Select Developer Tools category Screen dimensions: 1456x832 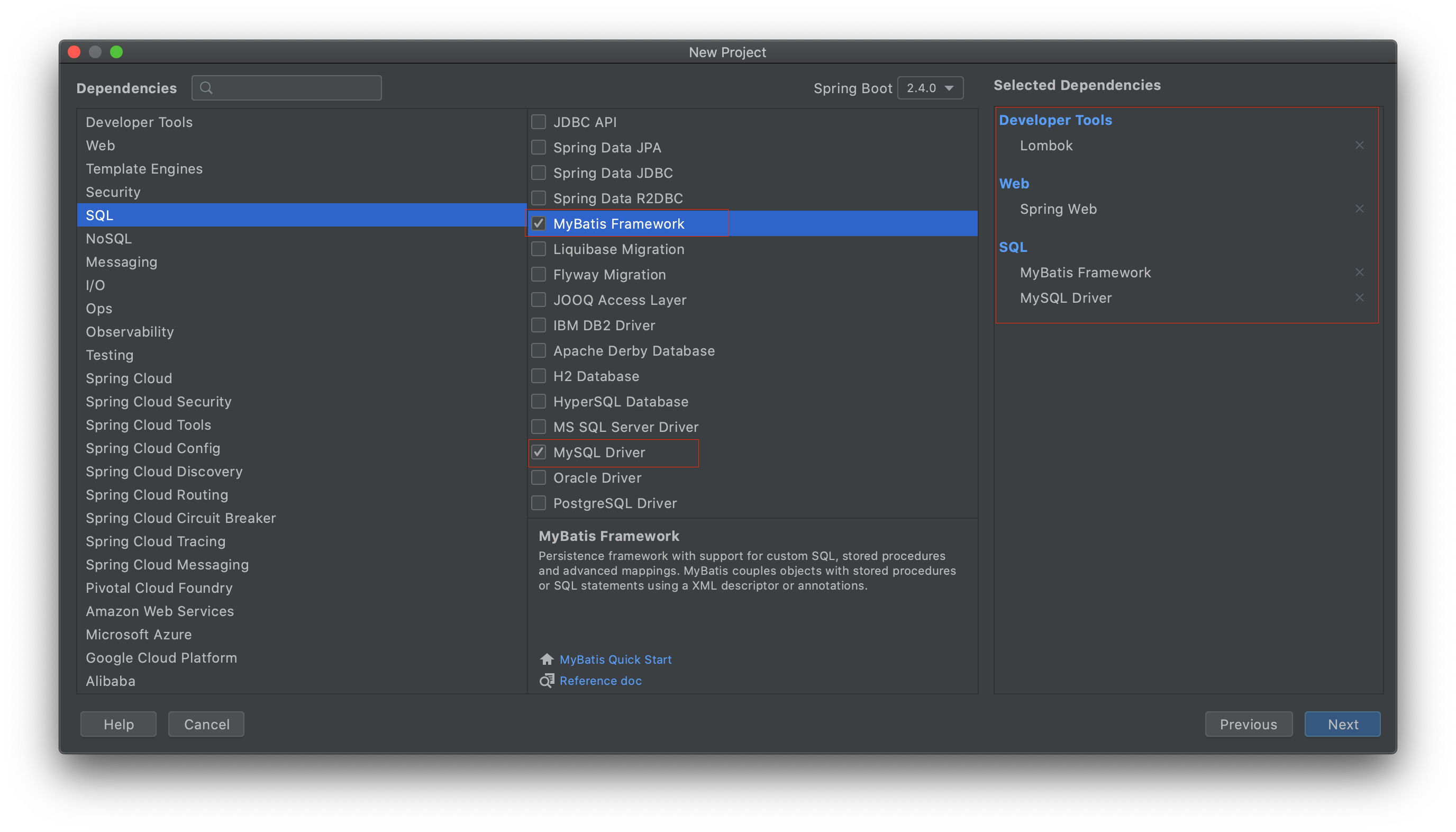point(302,122)
